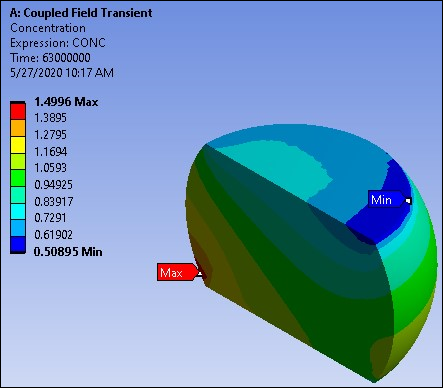This screenshot has width=443, height=388.
Task: Select the yellow legend color band
Action: (x=18, y=144)
